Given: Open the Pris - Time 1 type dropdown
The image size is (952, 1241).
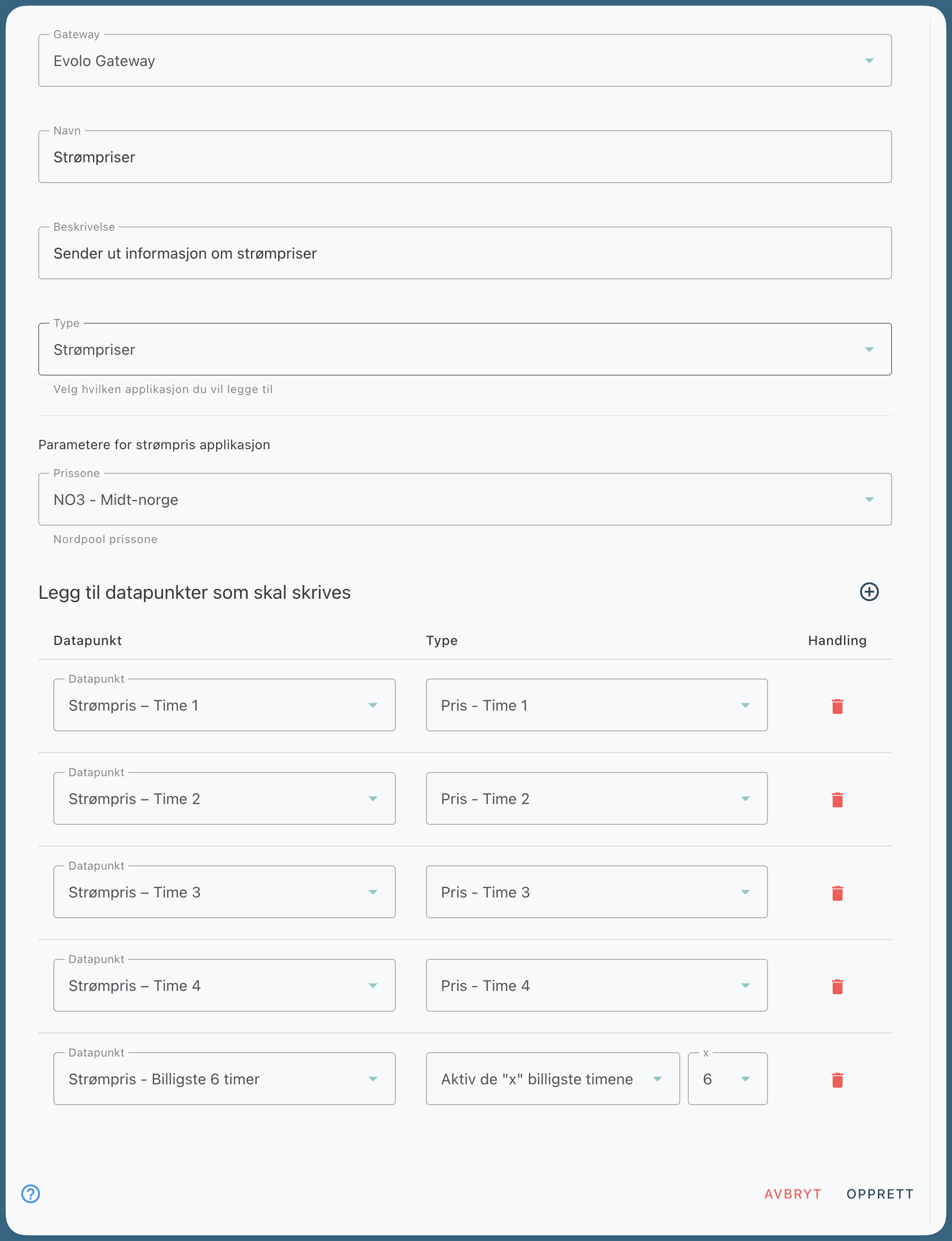Looking at the screenshot, I should pos(596,705).
